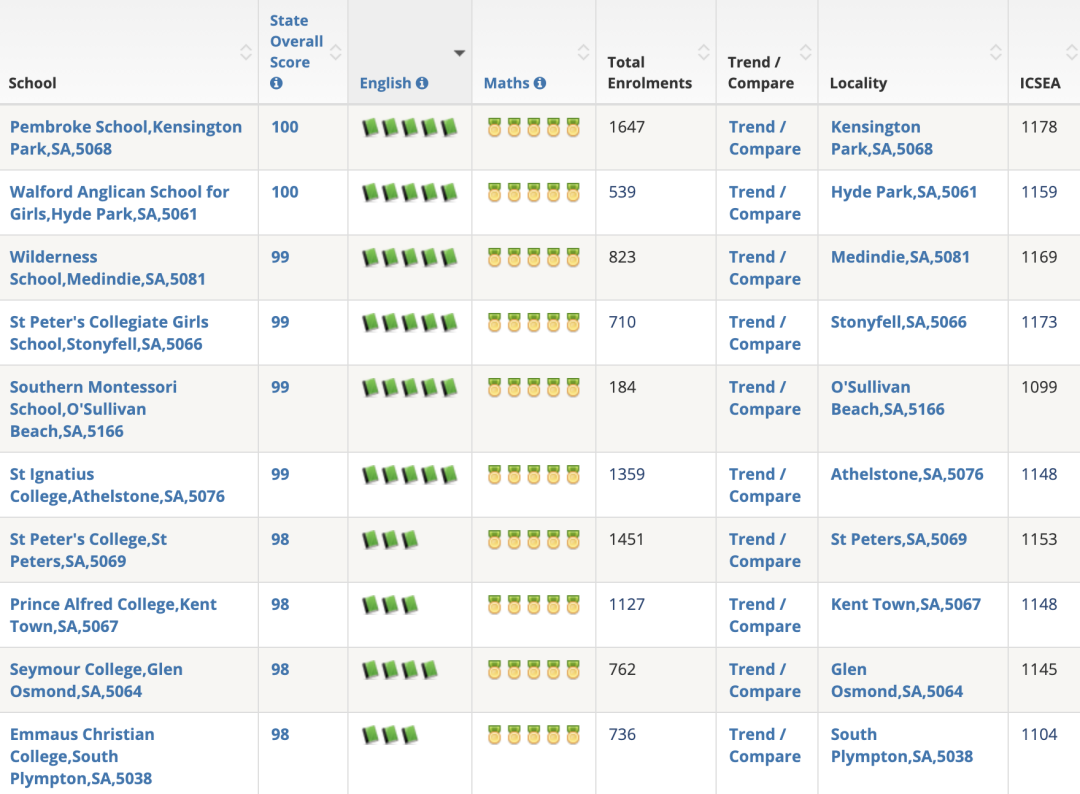
Task: Click Emmaus Christian College's English book icons
Action: coord(390,735)
